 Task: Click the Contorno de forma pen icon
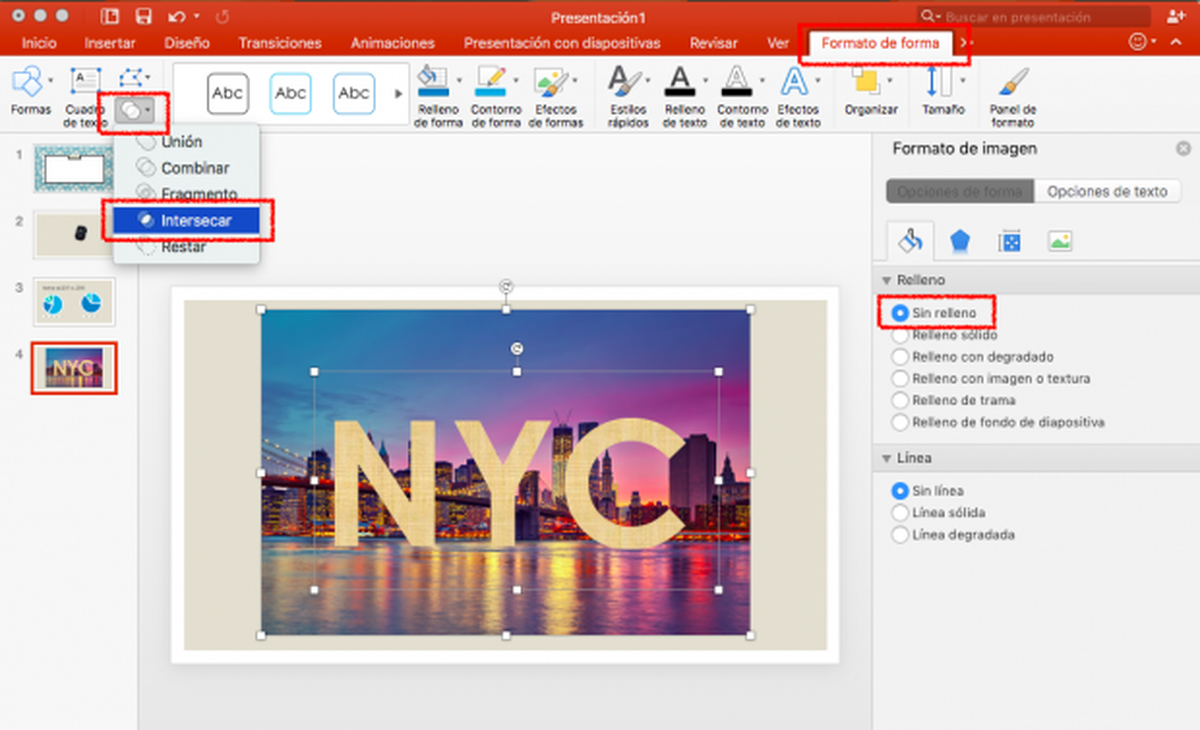click(x=490, y=82)
